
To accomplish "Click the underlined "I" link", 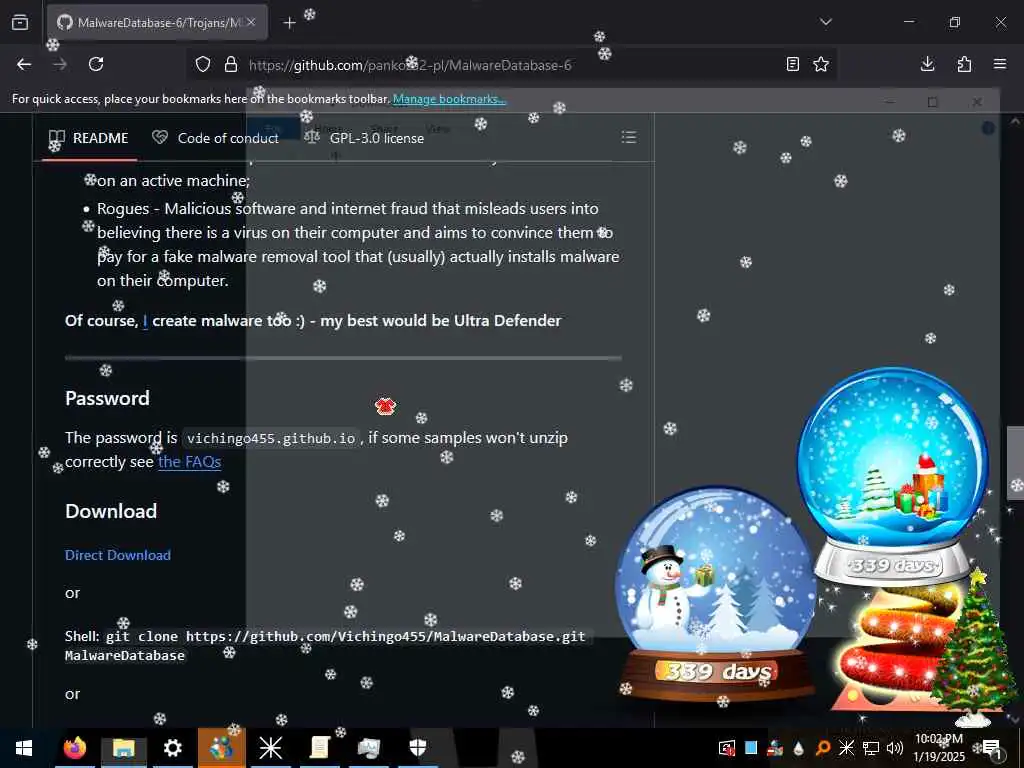I will [145, 321].
